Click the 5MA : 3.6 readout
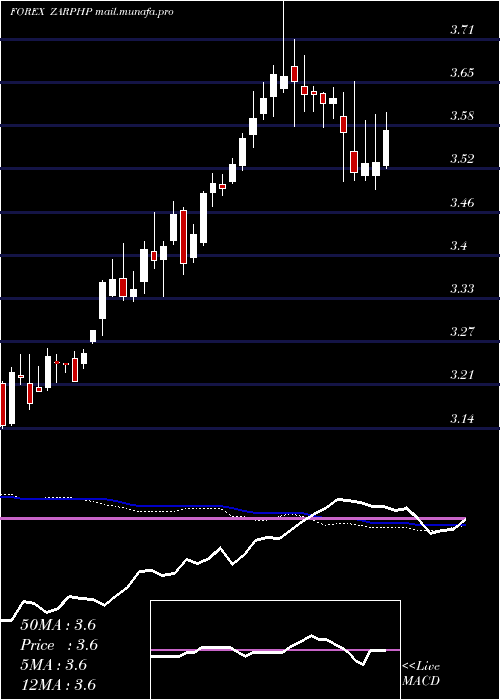Image resolution: width=500 pixels, height=700 pixels. (53, 665)
